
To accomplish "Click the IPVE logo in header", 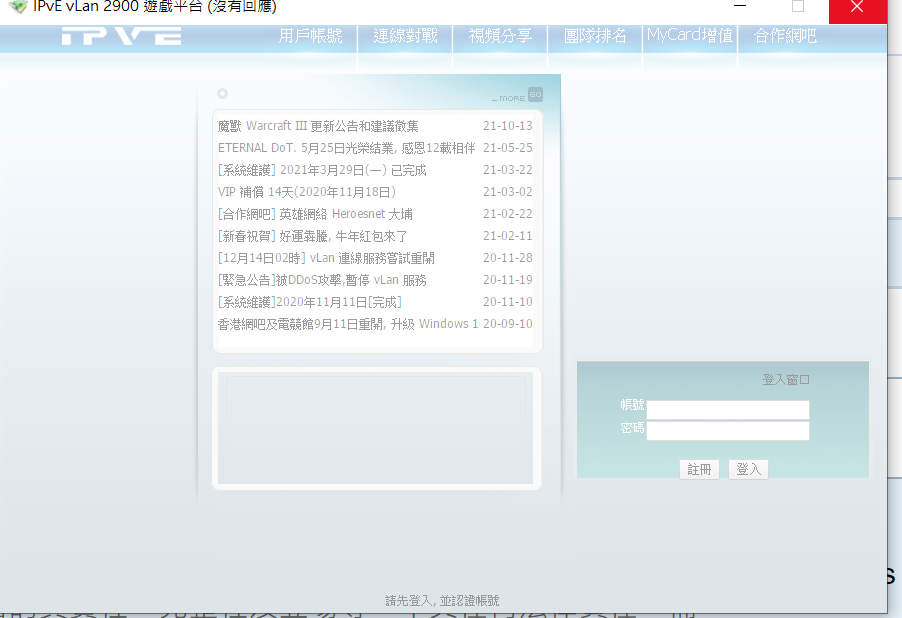I will pos(121,36).
